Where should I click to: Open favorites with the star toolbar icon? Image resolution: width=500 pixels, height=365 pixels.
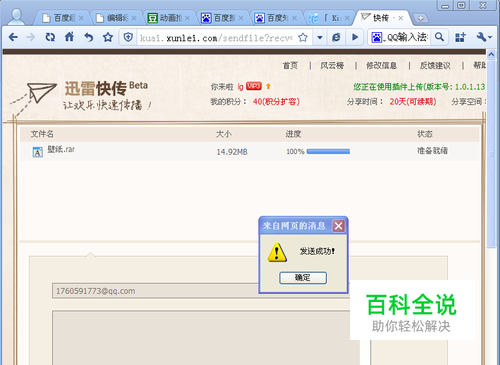click(x=108, y=37)
